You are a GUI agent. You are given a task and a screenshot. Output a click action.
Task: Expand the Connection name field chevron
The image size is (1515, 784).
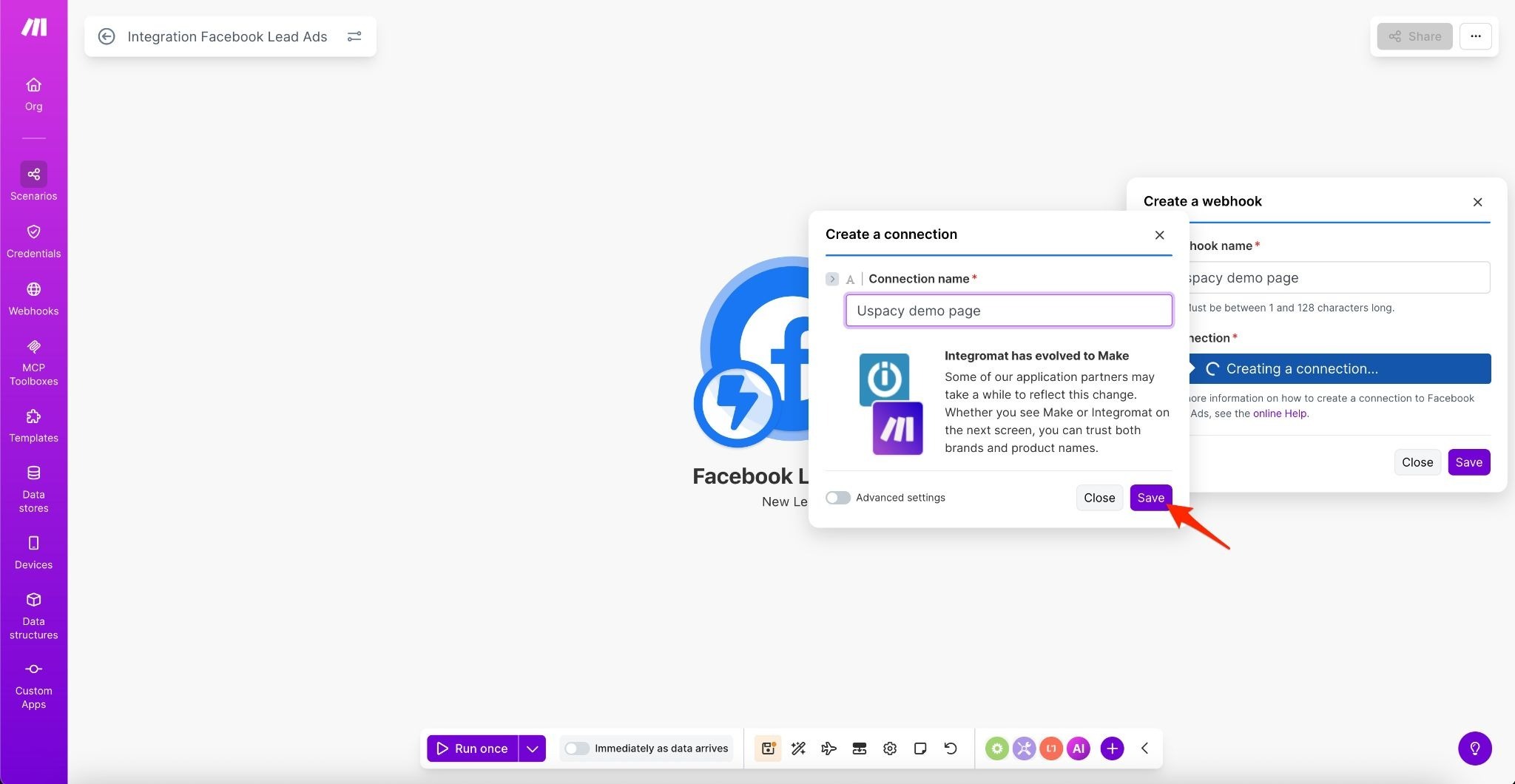click(832, 279)
